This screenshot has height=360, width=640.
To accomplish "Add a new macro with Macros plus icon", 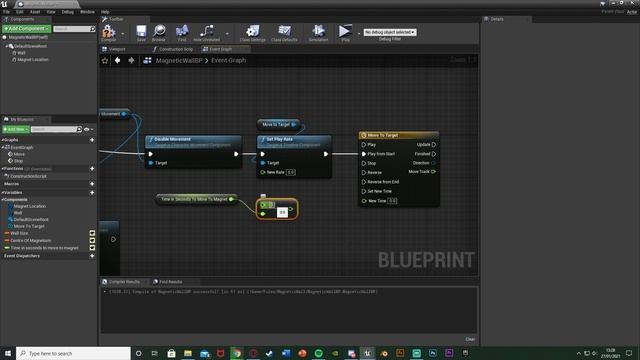I will (92, 184).
